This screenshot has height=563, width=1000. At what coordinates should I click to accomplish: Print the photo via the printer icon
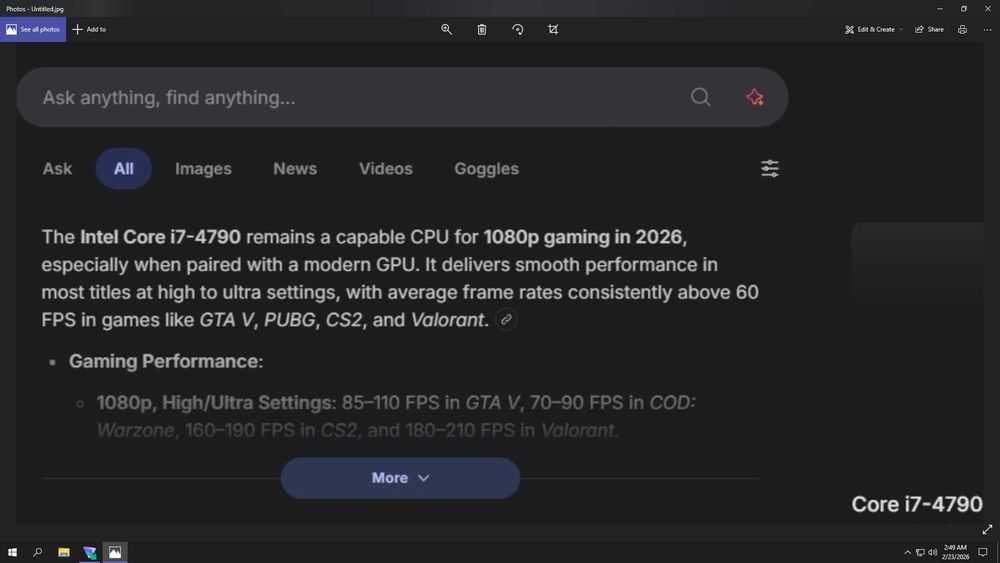coord(962,30)
